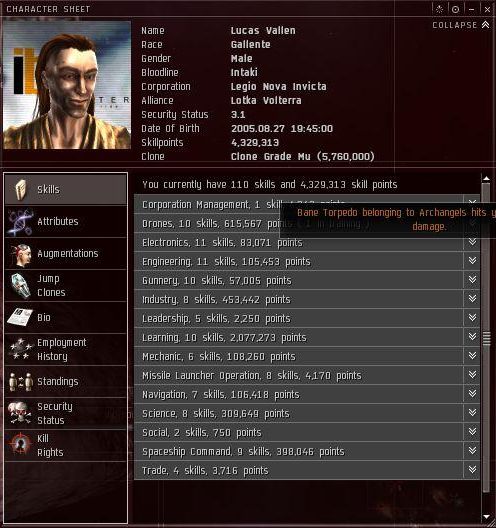Click Employment History stars icon
Viewport: 496px width, 528px height.
tap(20, 349)
